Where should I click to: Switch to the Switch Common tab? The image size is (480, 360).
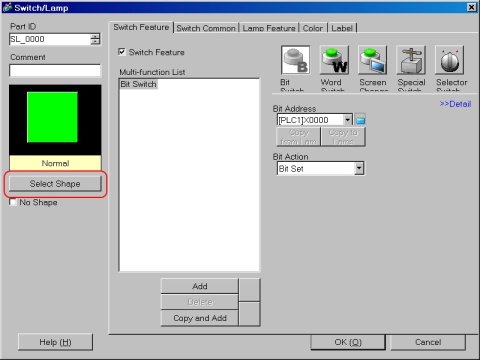point(206,28)
